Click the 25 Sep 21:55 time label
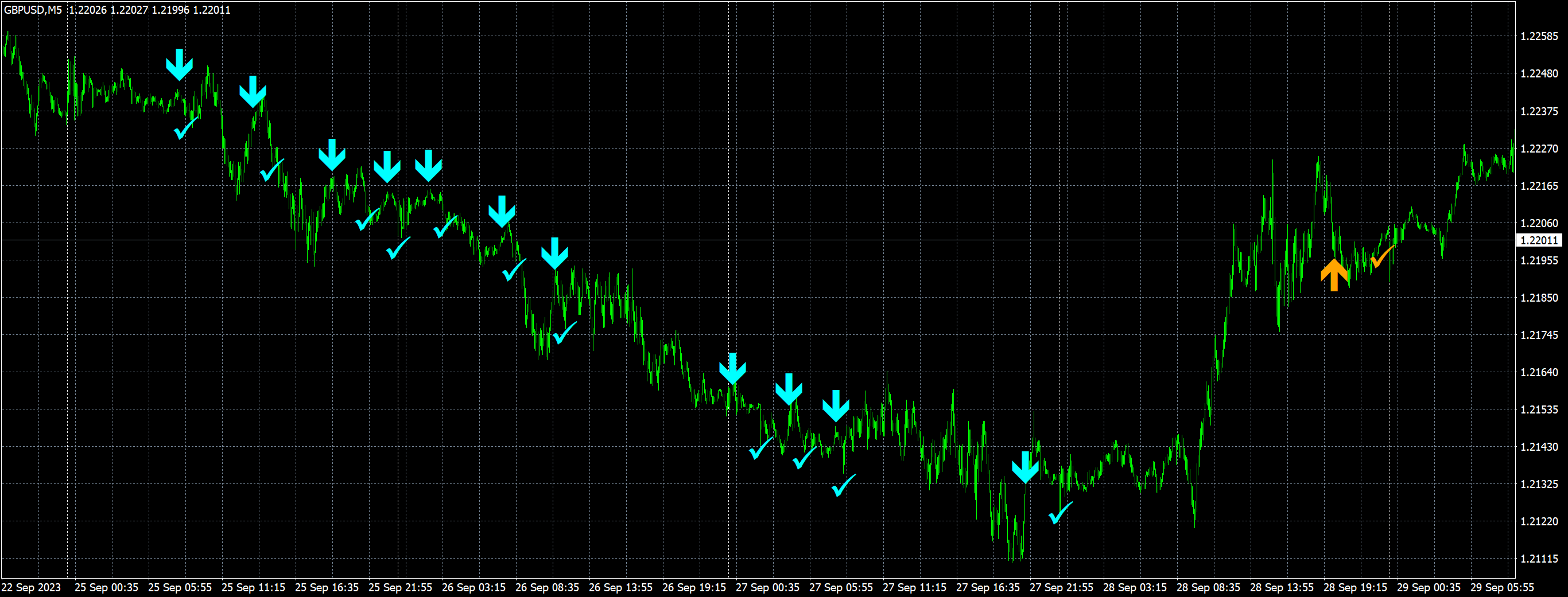 [x=400, y=587]
